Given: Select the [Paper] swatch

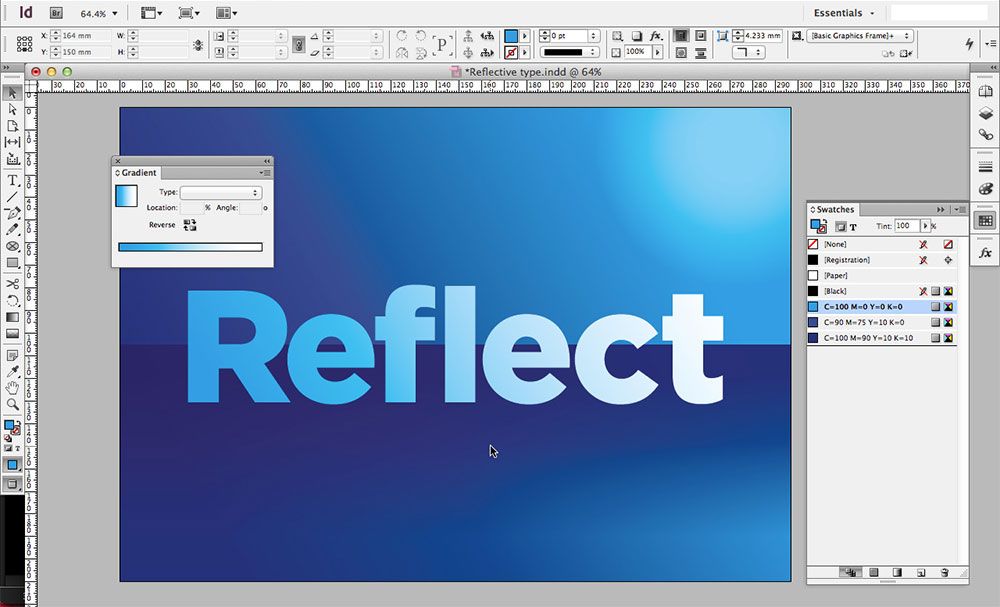Looking at the screenshot, I should (x=882, y=275).
